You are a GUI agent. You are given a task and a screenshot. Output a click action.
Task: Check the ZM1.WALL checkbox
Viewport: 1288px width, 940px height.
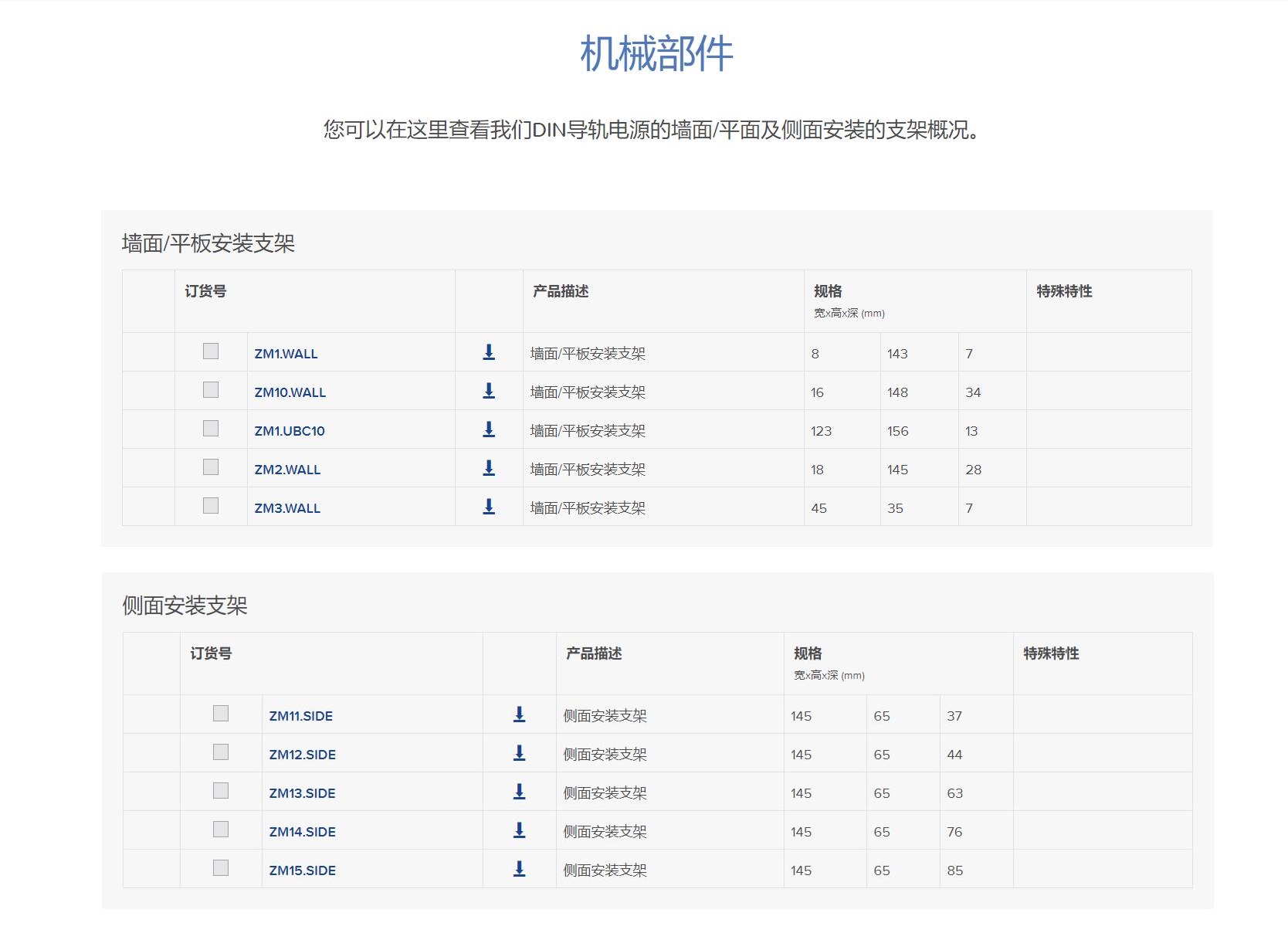[x=211, y=351]
